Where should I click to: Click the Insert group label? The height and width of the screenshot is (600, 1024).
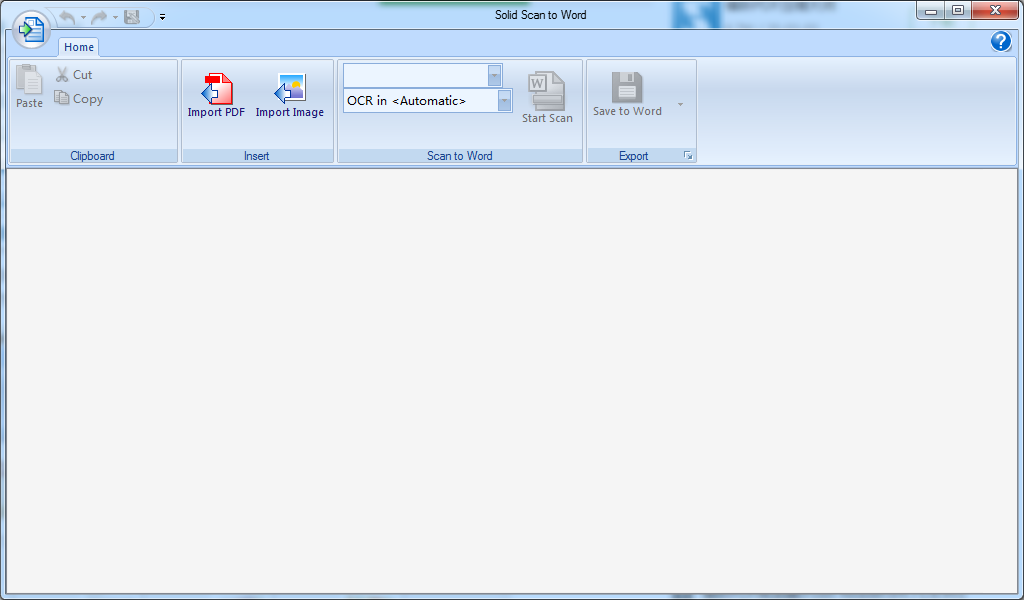click(x=257, y=156)
